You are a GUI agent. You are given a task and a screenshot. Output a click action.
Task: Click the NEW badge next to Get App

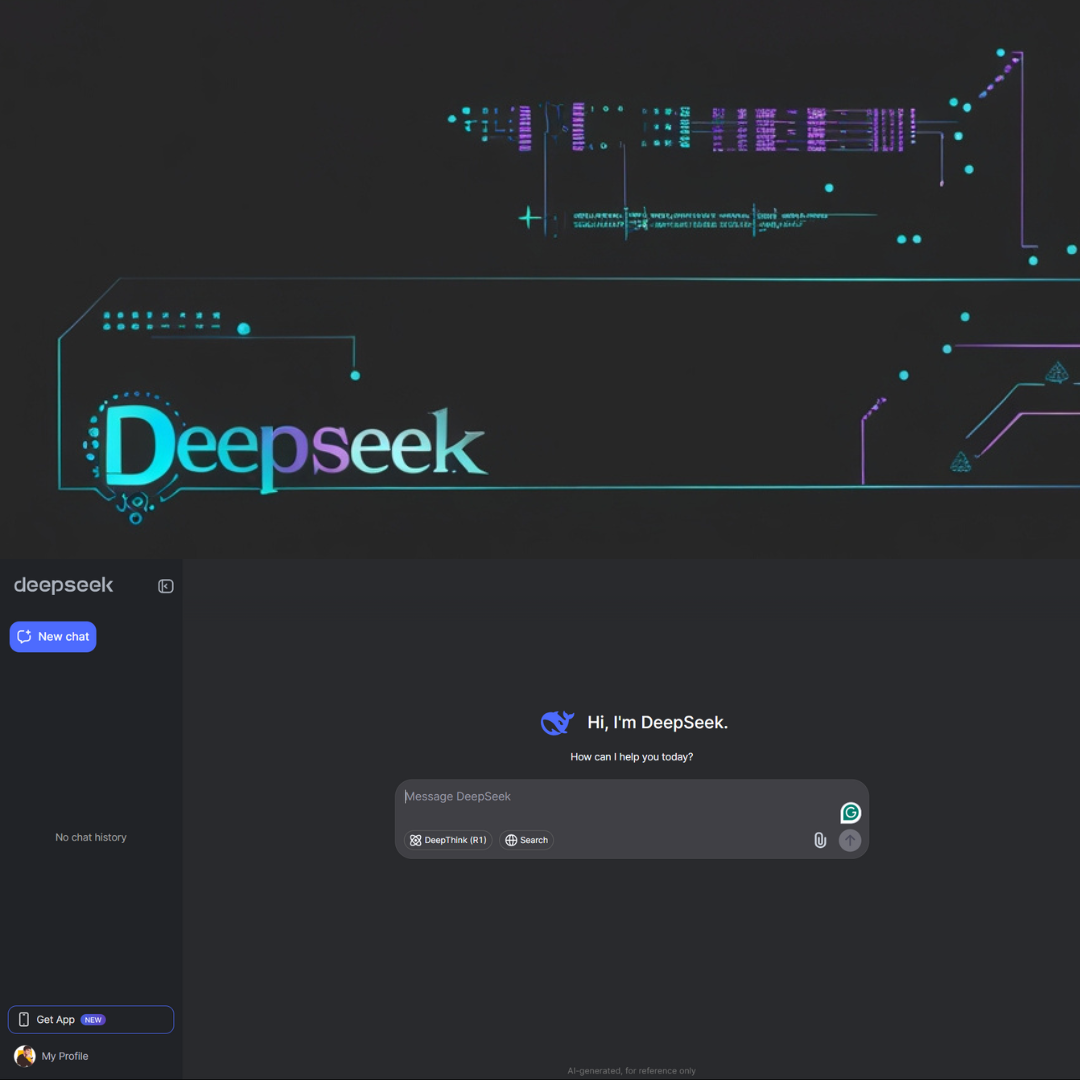click(x=93, y=1019)
